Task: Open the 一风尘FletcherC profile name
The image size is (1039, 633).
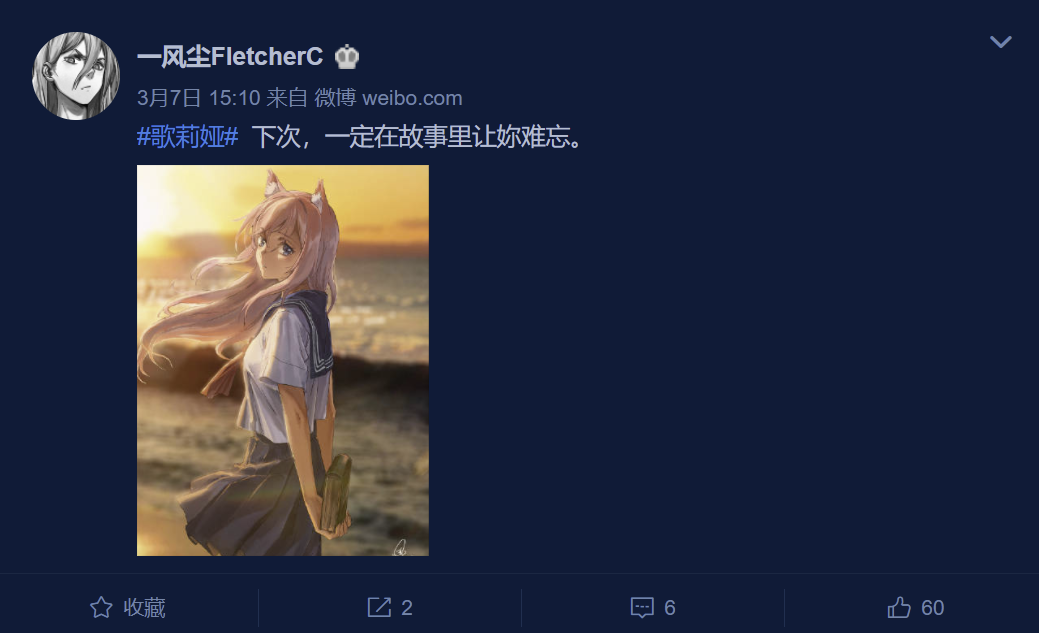Action: pyautogui.click(x=230, y=57)
